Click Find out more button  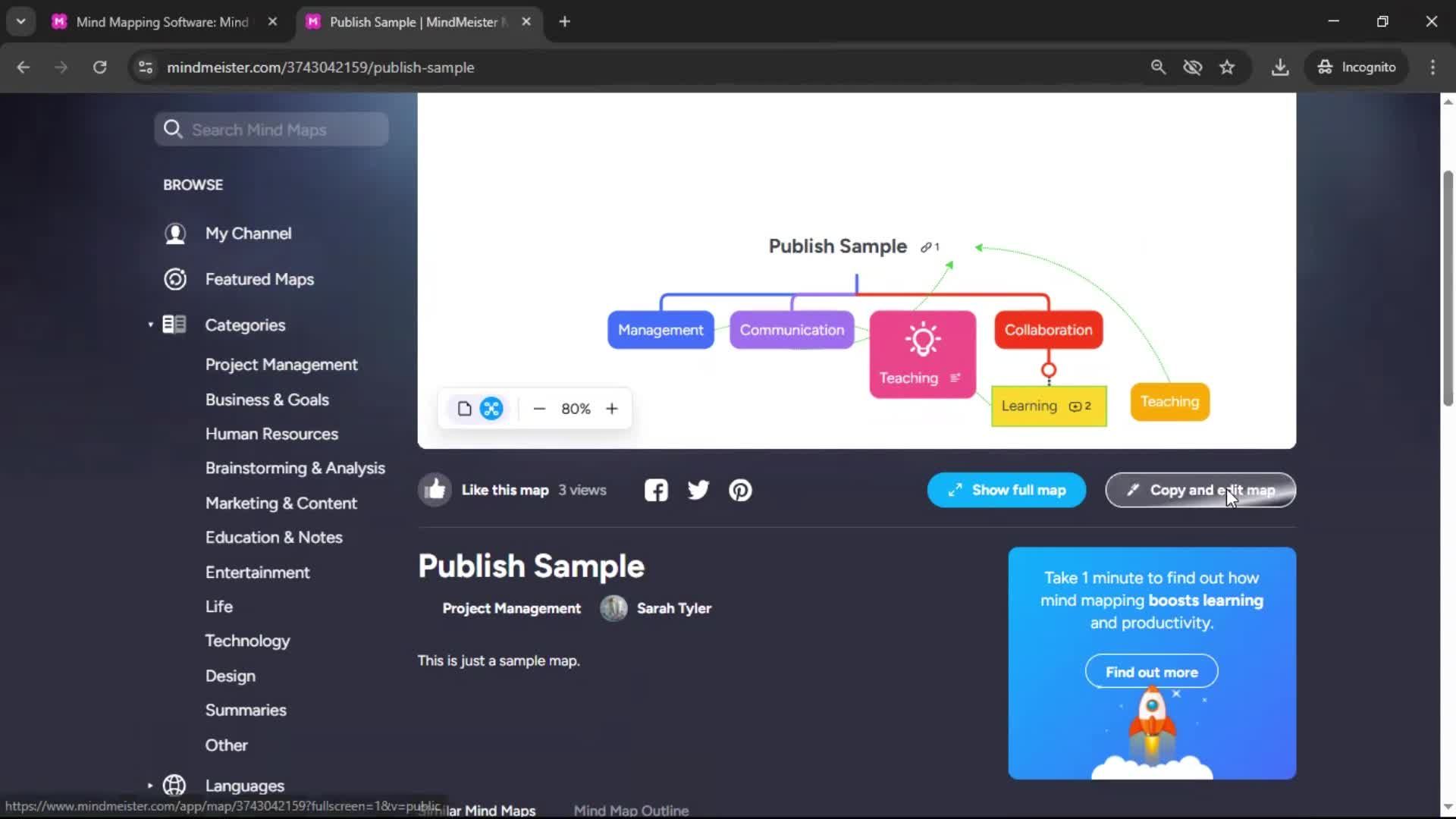1151,672
